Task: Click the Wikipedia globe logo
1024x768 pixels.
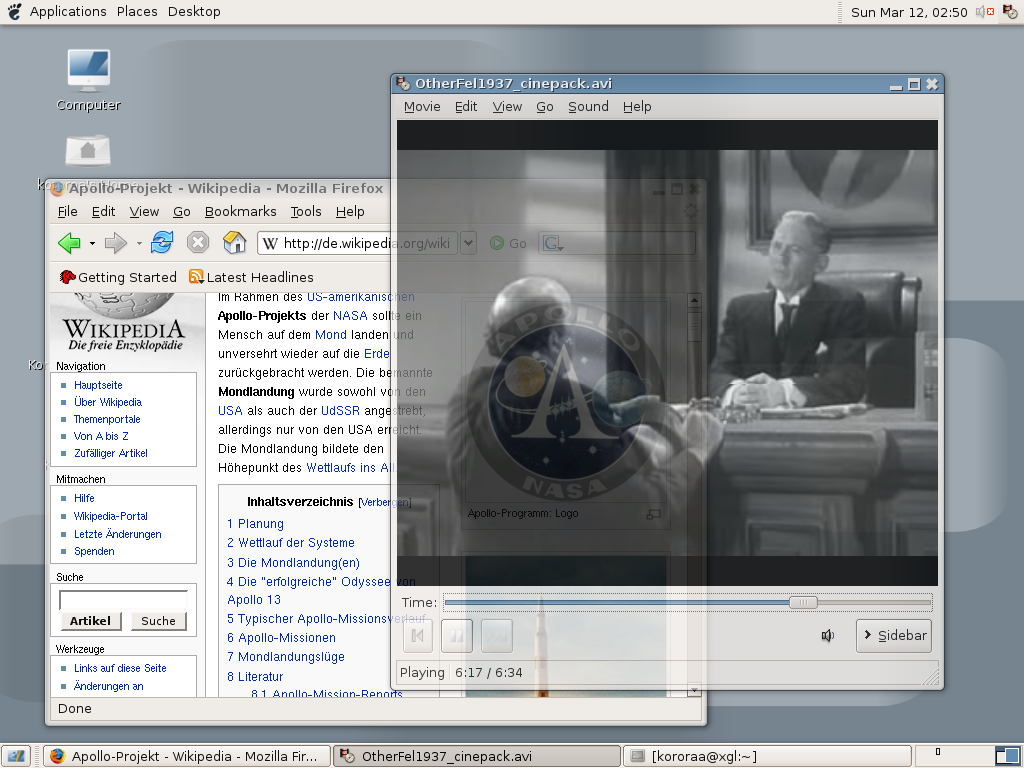Action: click(125, 323)
